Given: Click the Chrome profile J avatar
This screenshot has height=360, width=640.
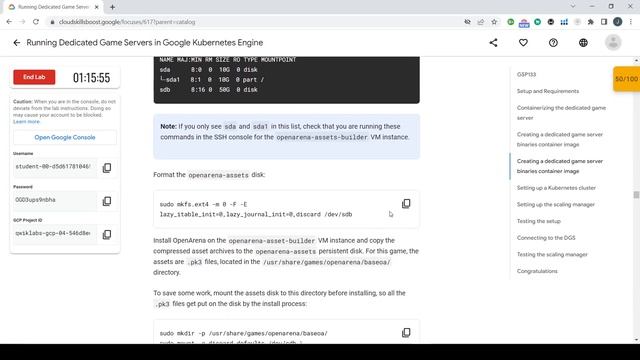Looking at the screenshot, I should 618,22.
